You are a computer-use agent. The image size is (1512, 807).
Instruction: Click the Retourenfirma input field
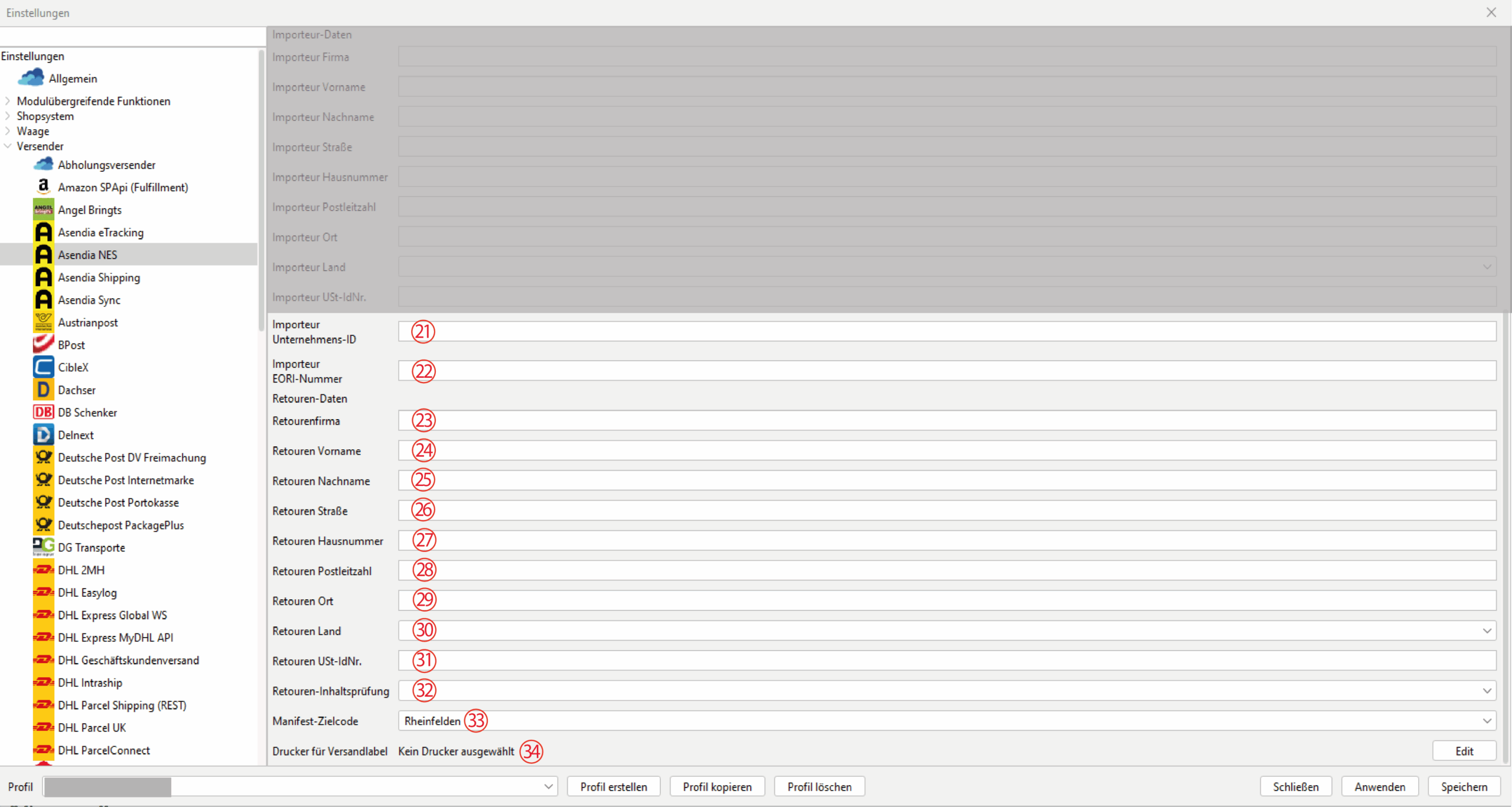(x=947, y=420)
